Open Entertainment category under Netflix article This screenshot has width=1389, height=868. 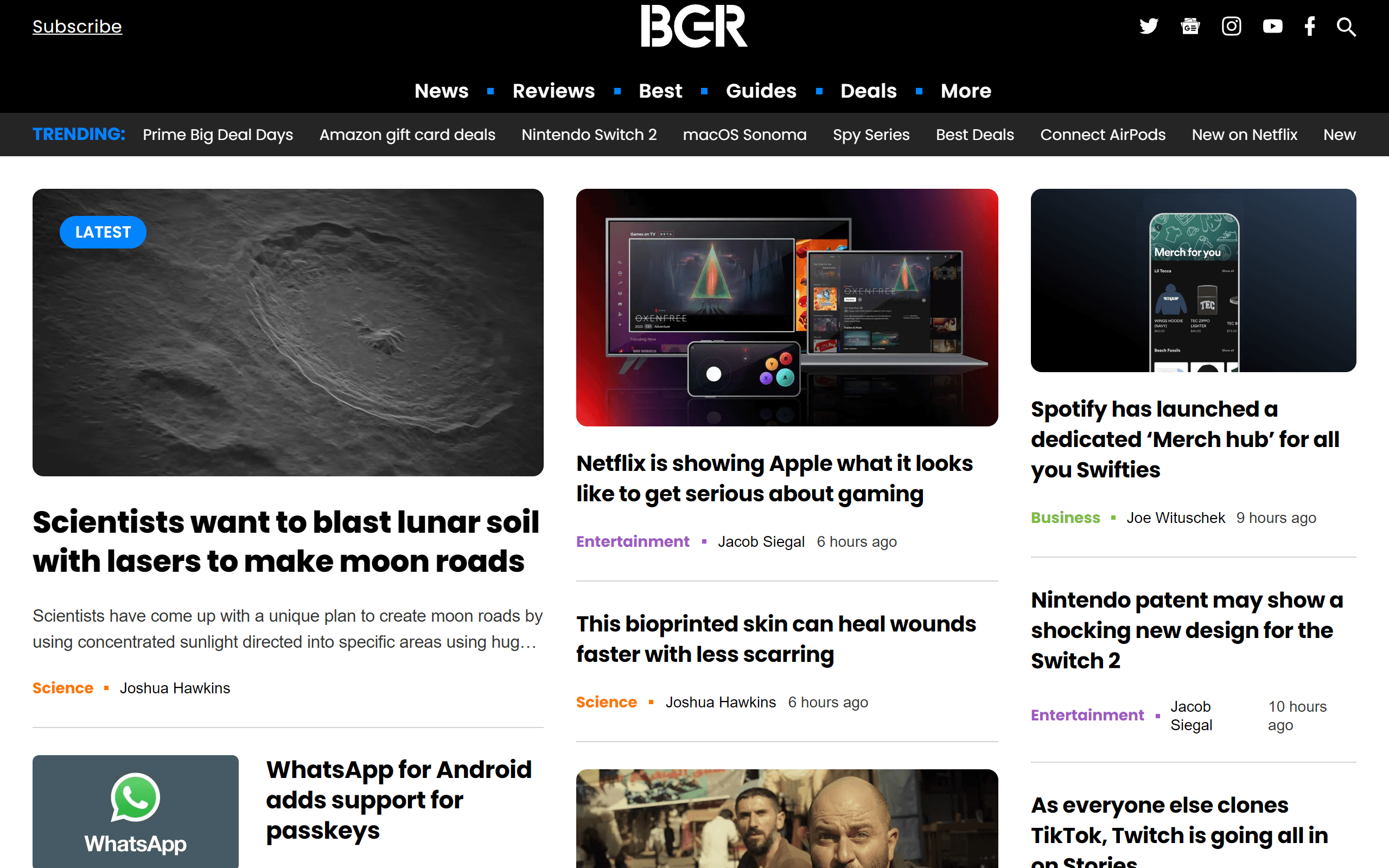pyautogui.click(x=633, y=541)
